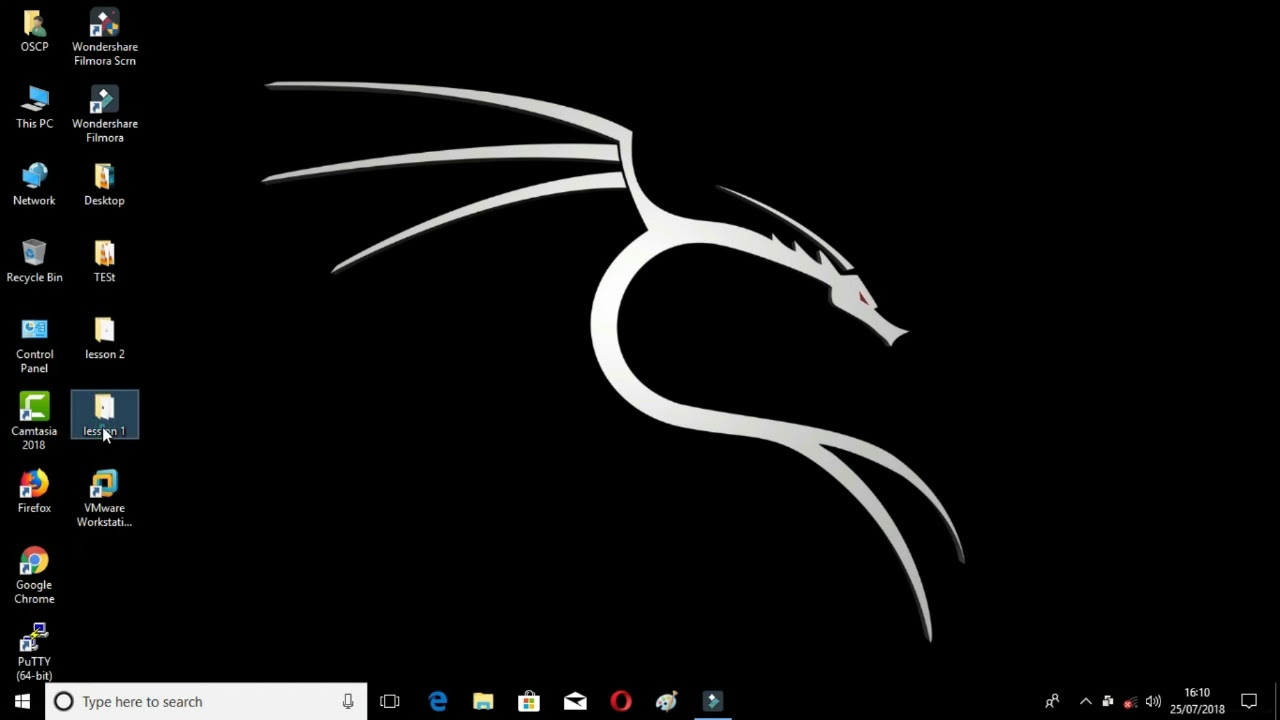
Task: Open the network status tray icon
Action: point(1130,701)
